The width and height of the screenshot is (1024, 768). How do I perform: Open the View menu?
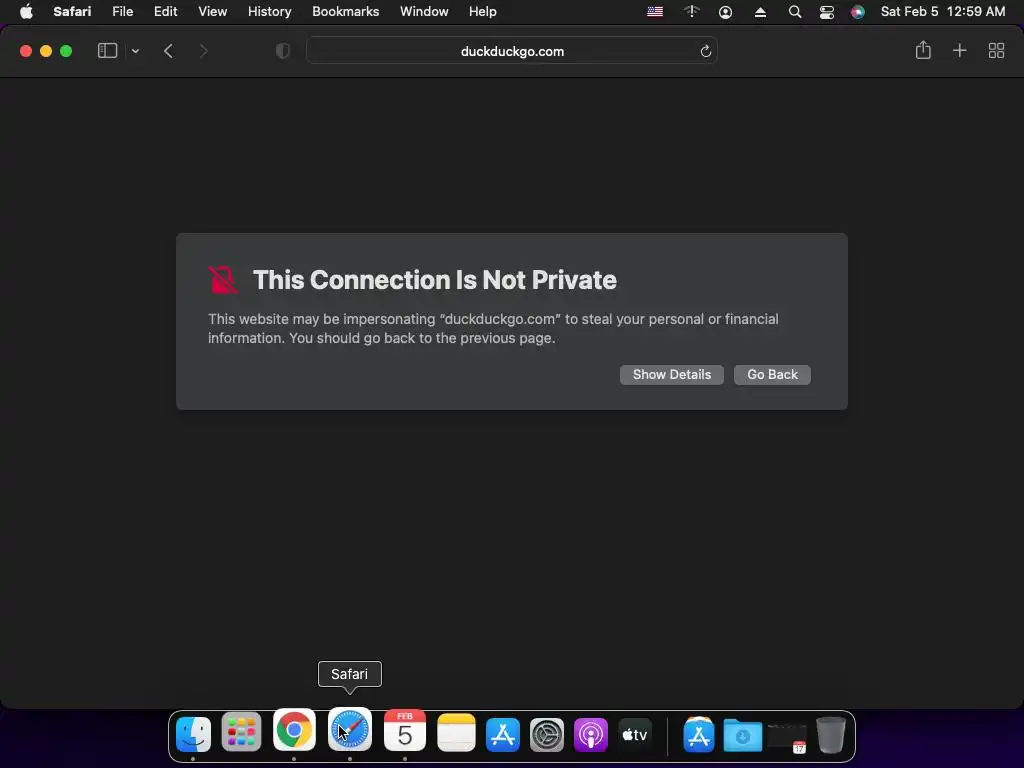click(x=212, y=12)
